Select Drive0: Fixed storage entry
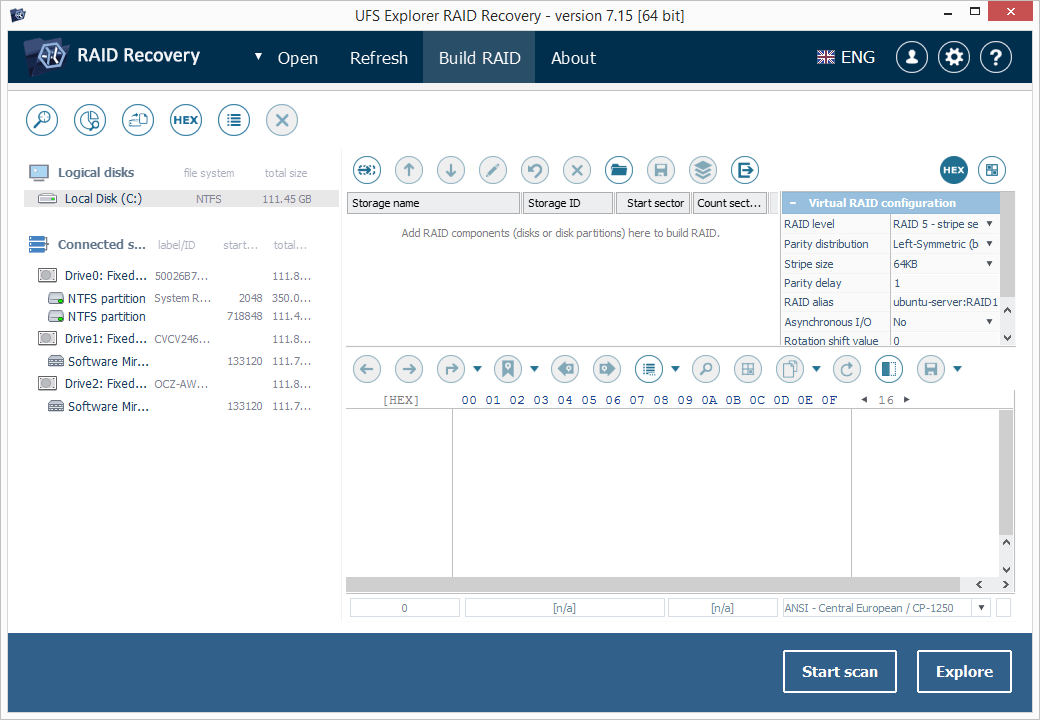 [174, 276]
